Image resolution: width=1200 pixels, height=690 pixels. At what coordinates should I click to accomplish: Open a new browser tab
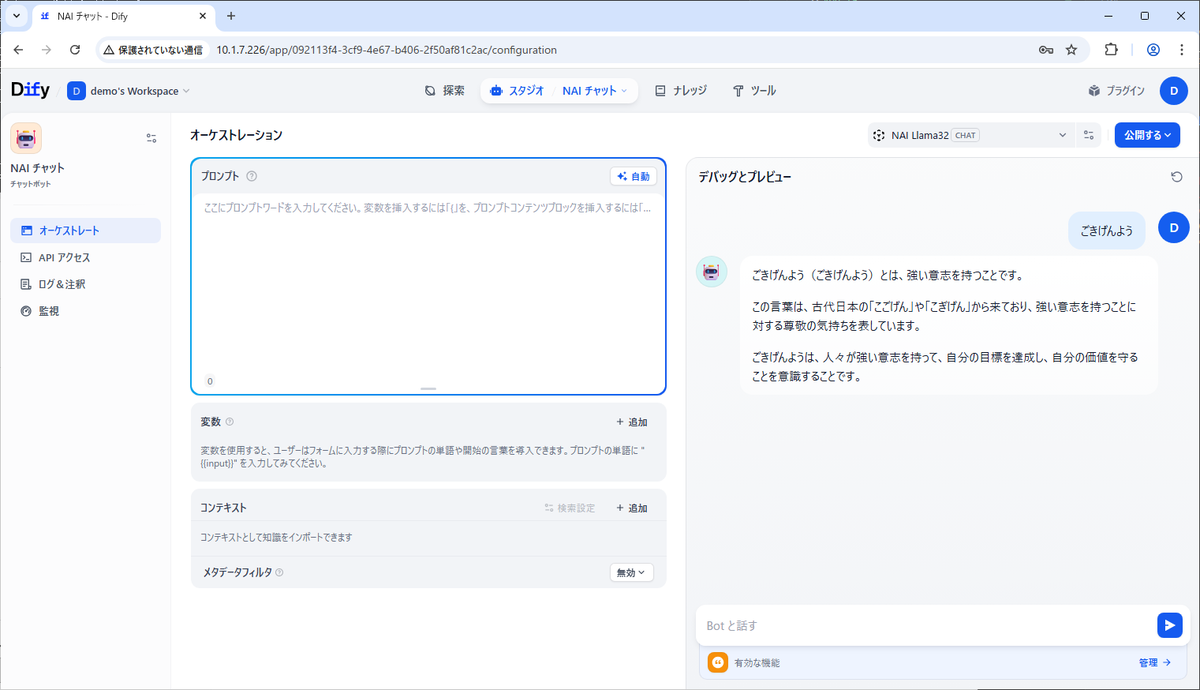[x=231, y=16]
